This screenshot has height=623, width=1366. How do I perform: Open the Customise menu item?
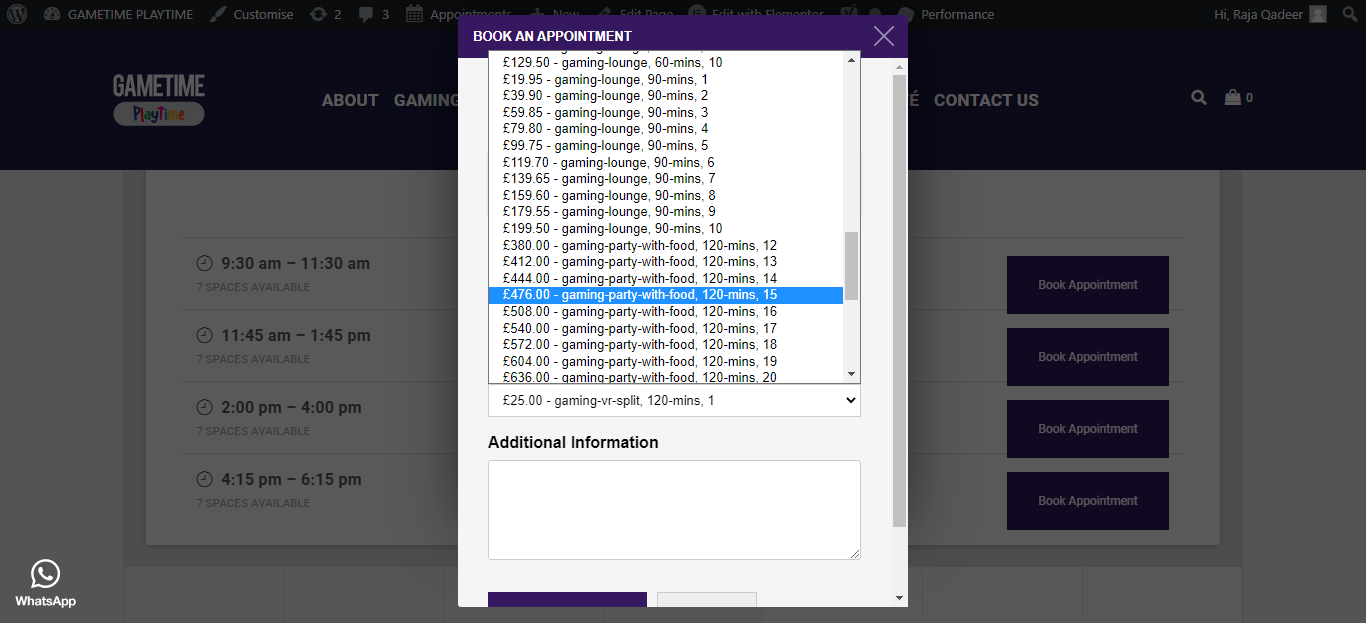[x=263, y=14]
